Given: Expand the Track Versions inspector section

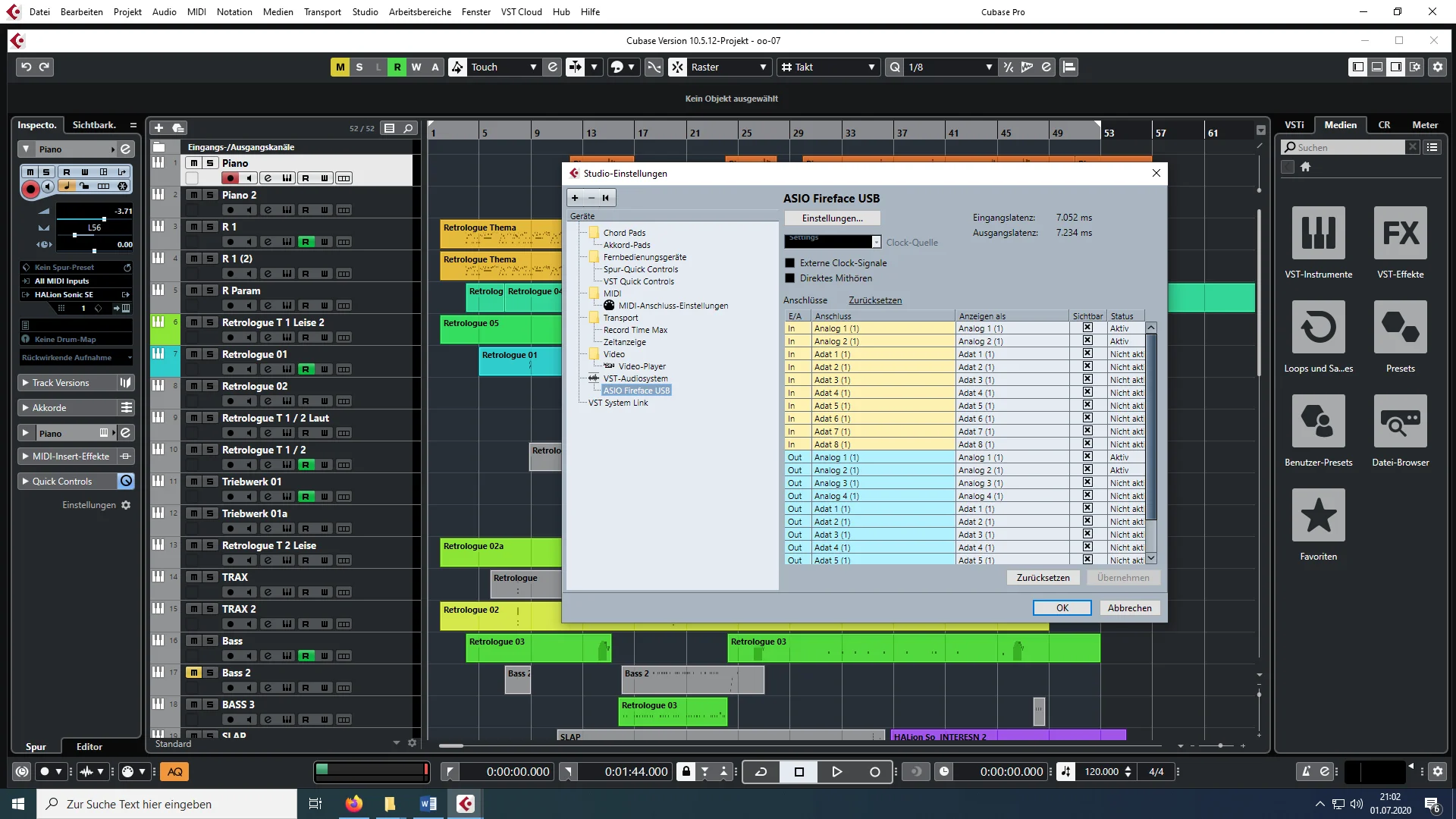Looking at the screenshot, I should point(26,383).
